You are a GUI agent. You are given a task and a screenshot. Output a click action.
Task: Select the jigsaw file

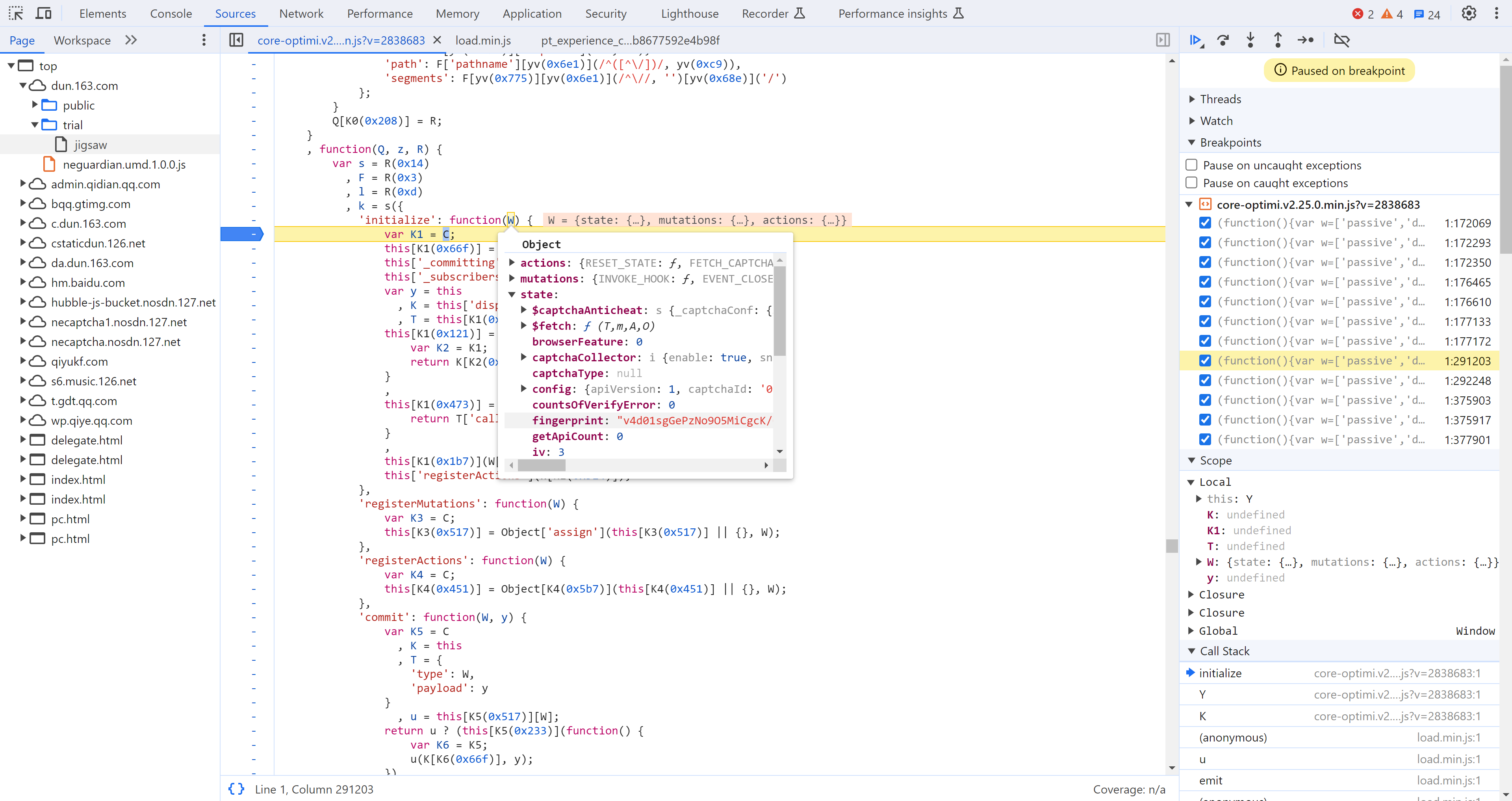91,145
